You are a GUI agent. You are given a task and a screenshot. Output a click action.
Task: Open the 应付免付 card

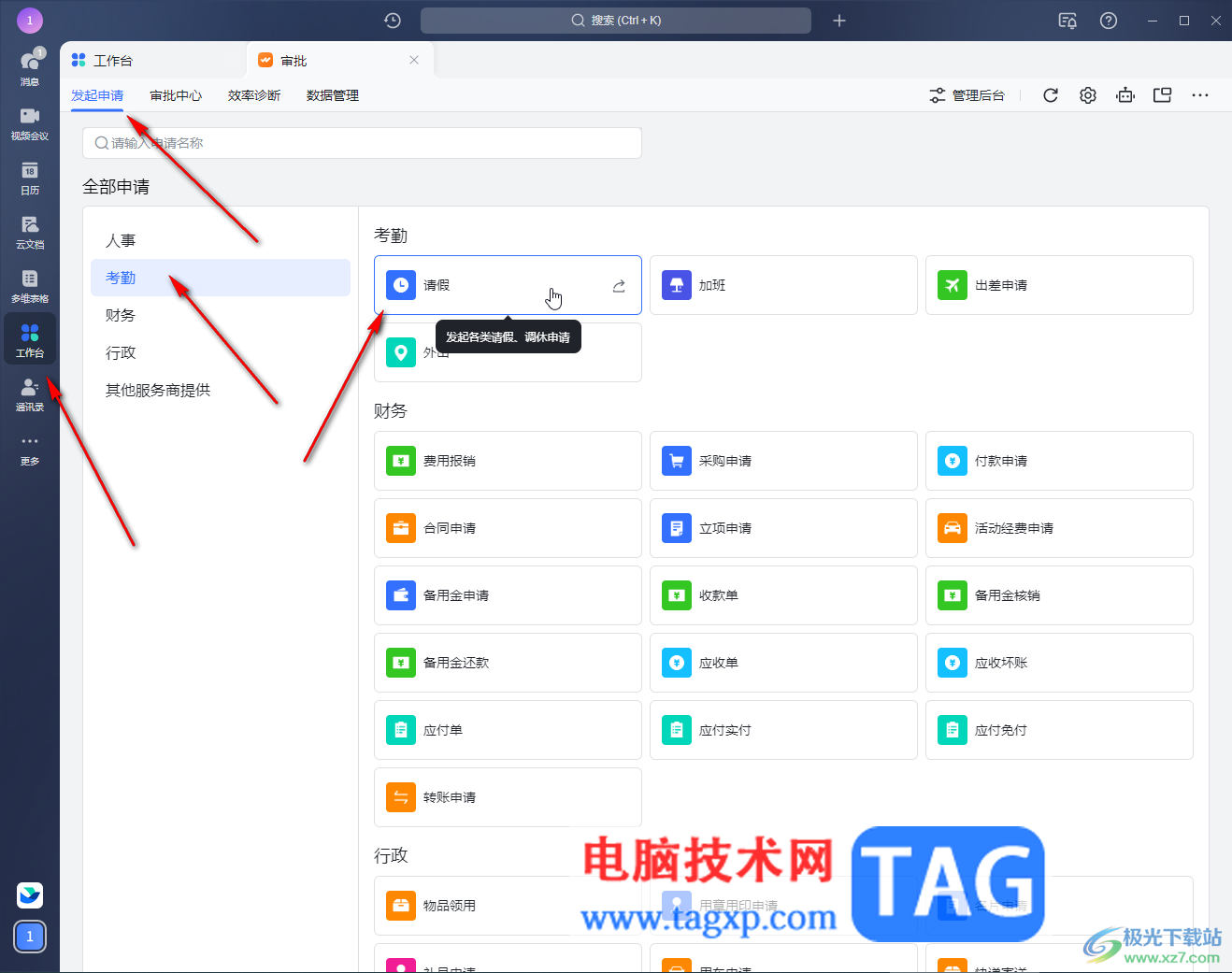[x=1059, y=730]
